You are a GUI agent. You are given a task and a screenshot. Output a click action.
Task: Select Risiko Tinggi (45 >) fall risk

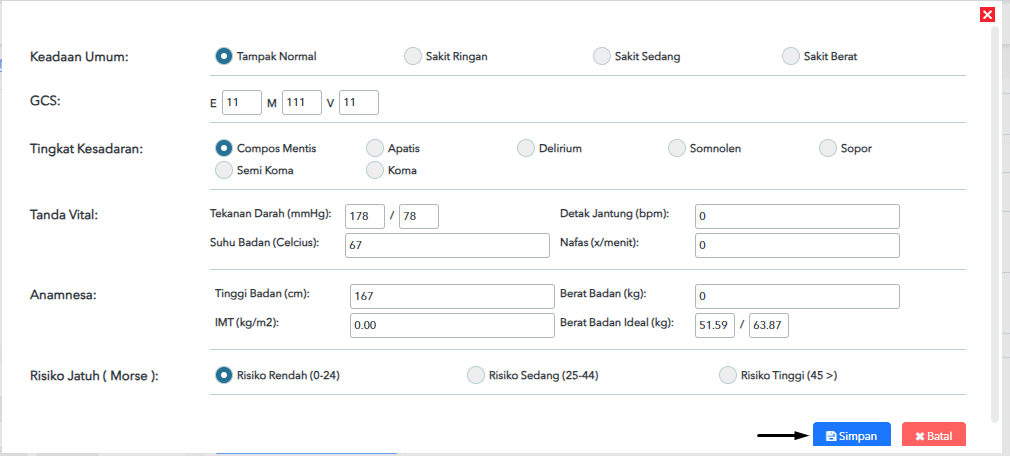coord(727,375)
